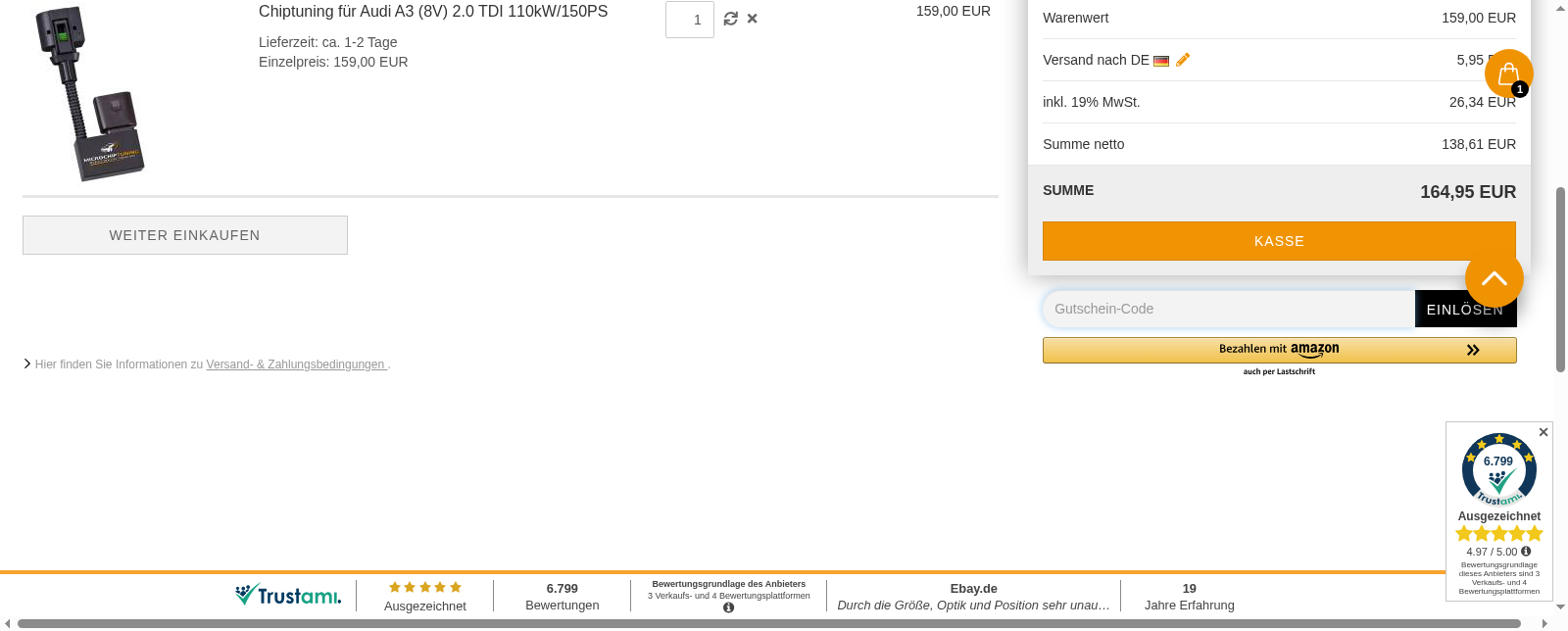
Task: Remove the Chiptuning item from cart
Action: [x=752, y=19]
